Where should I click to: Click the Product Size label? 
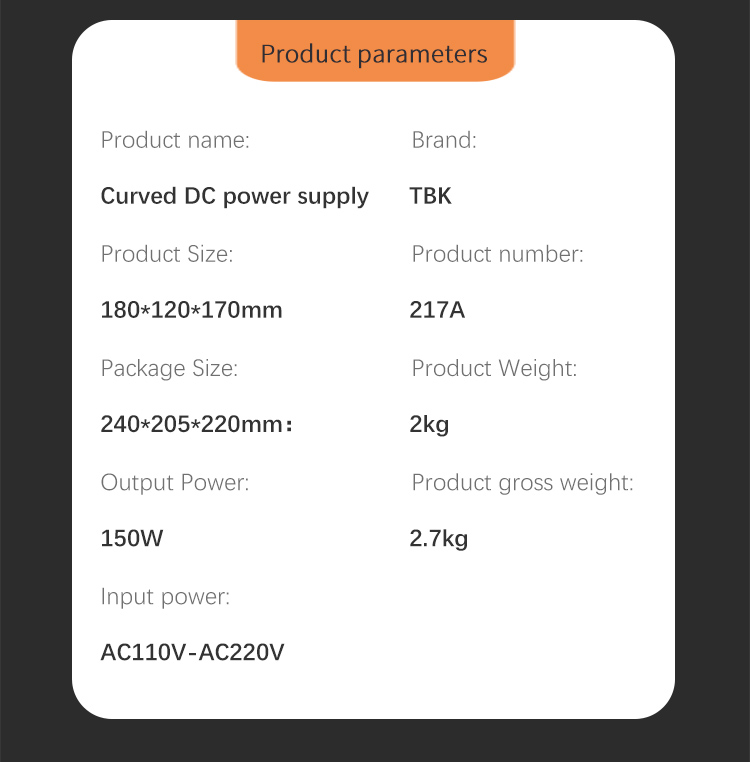click(x=167, y=254)
